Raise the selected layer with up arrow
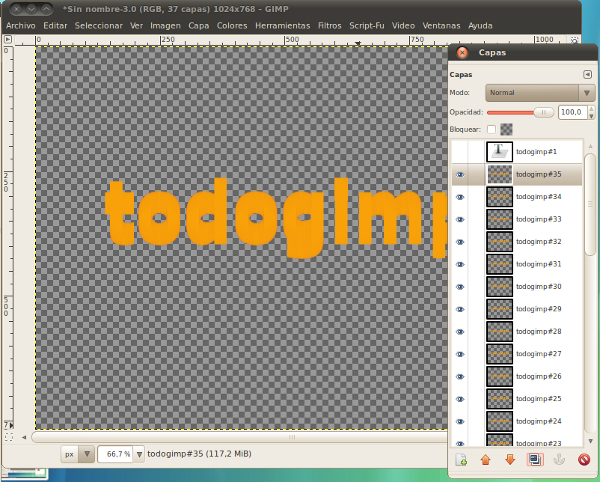 click(486, 460)
